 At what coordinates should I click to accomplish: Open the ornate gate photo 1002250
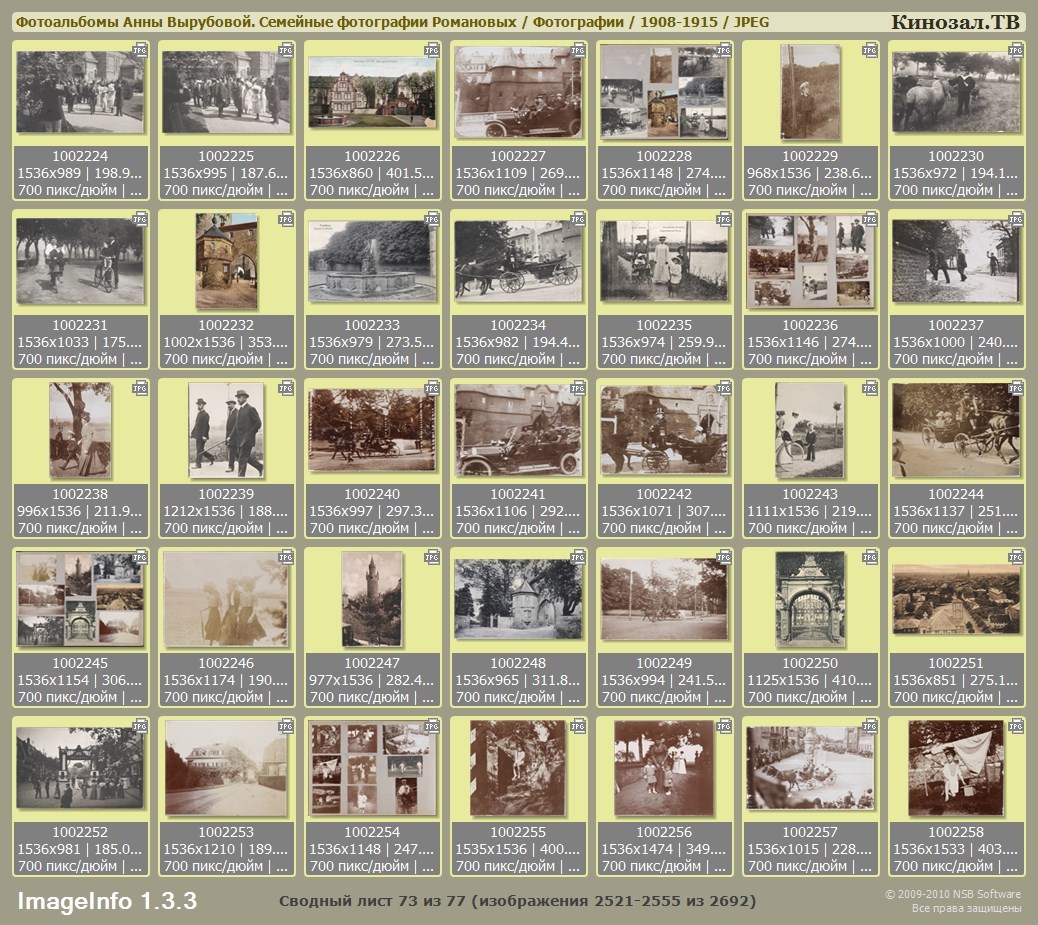[810, 599]
